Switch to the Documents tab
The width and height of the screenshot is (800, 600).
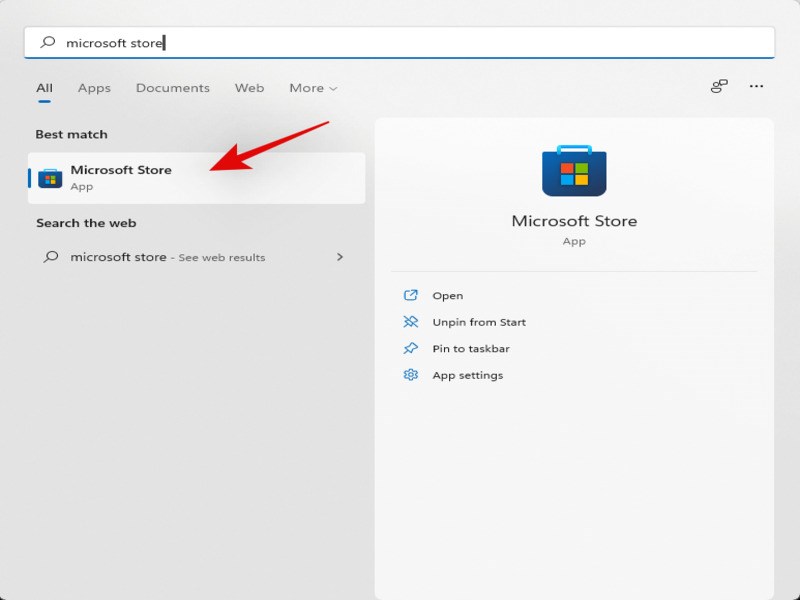(x=172, y=88)
